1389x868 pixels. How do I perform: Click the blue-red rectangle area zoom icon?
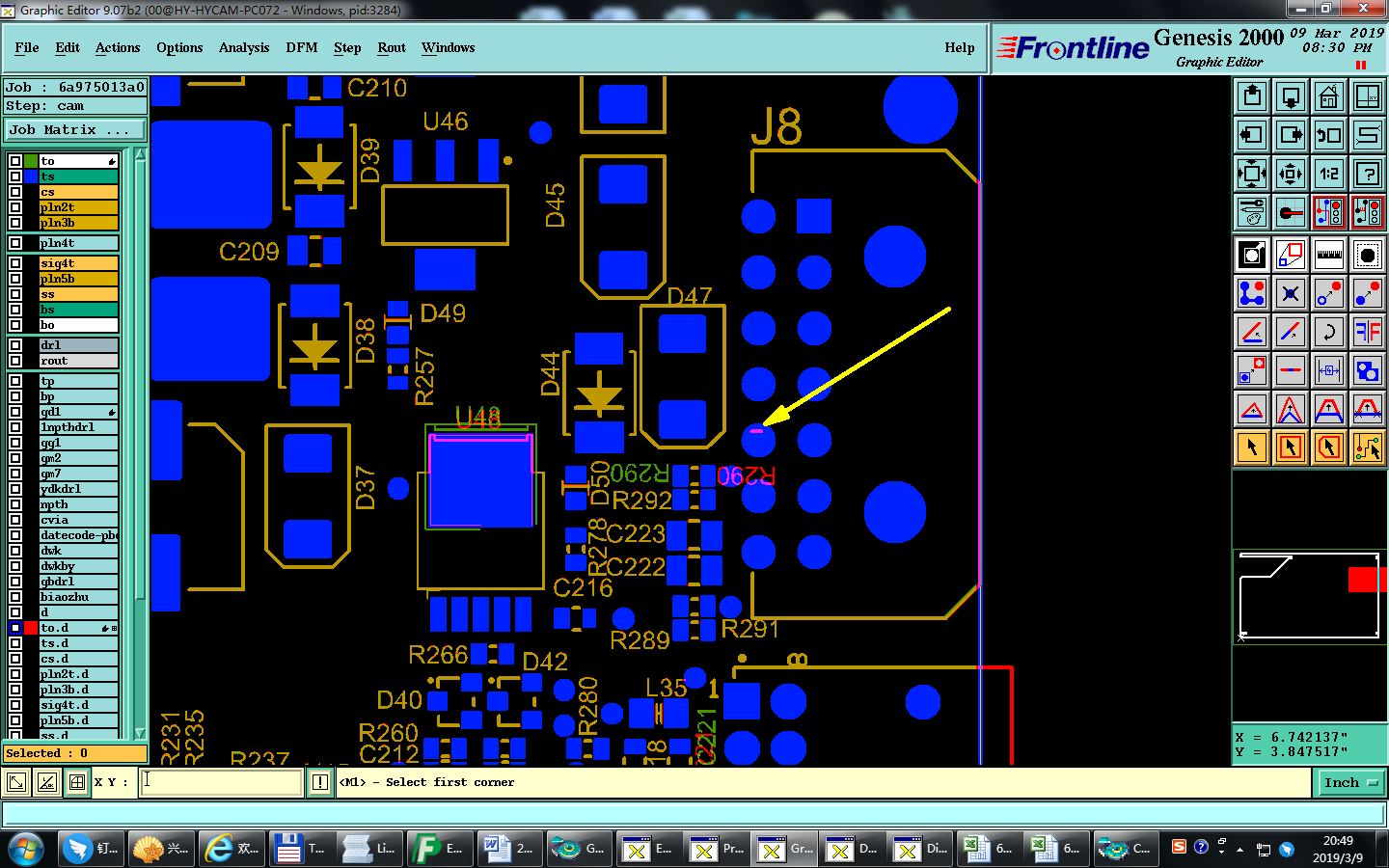pyautogui.click(x=1291, y=255)
